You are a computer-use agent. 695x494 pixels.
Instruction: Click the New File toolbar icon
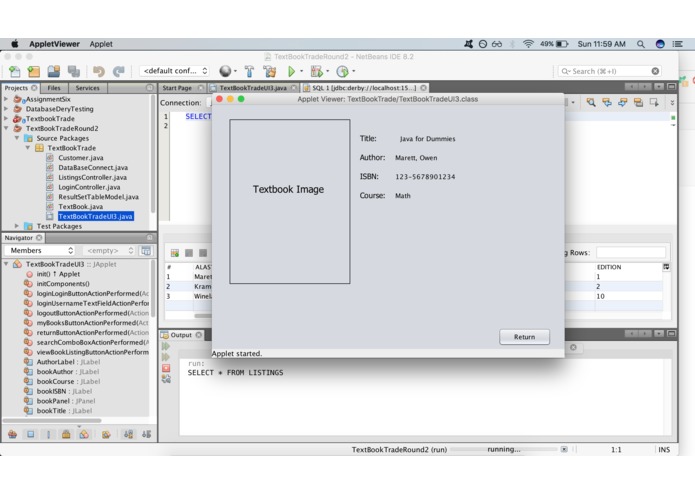(x=14, y=71)
